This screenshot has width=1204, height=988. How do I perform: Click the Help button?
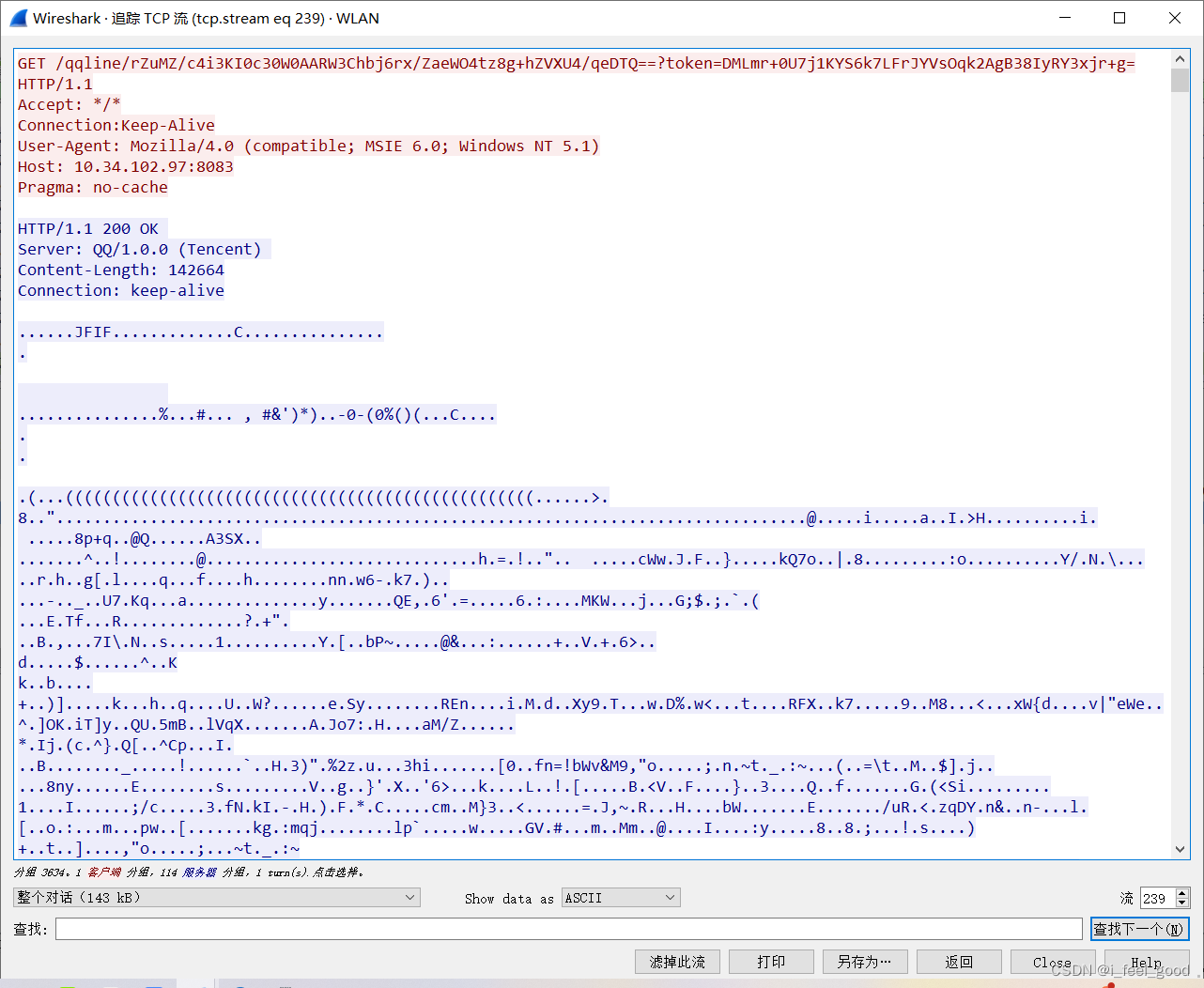[1147, 962]
